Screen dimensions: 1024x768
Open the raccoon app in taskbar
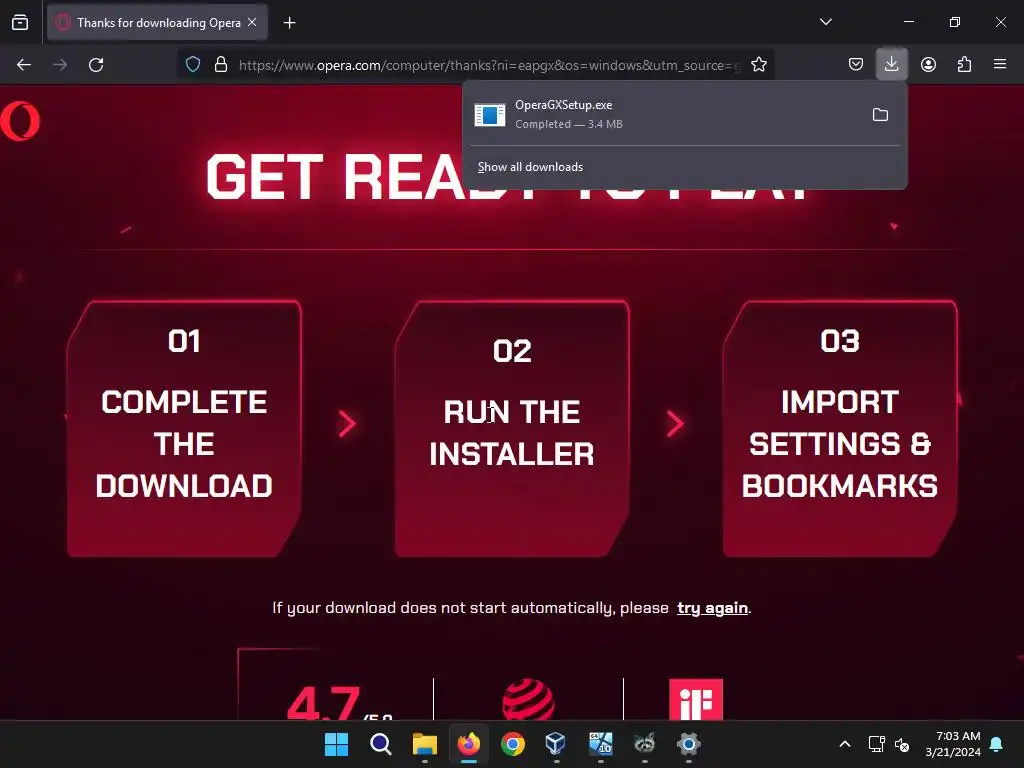click(645, 744)
